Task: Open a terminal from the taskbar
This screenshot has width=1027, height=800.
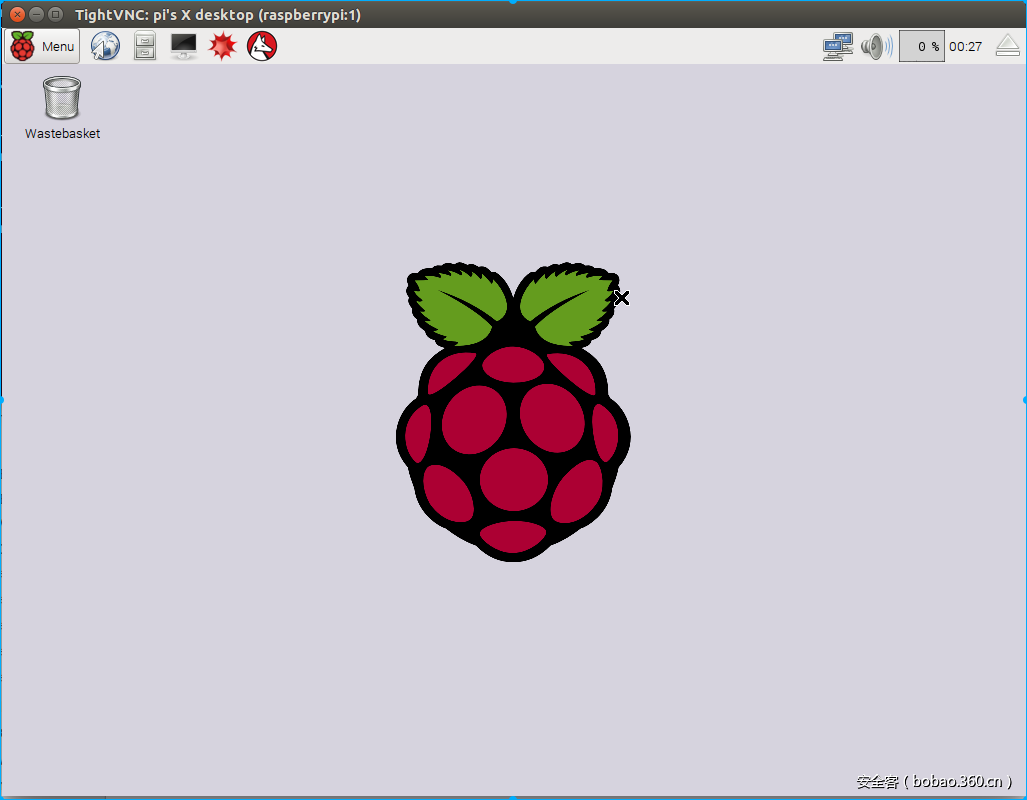Action: tap(183, 46)
